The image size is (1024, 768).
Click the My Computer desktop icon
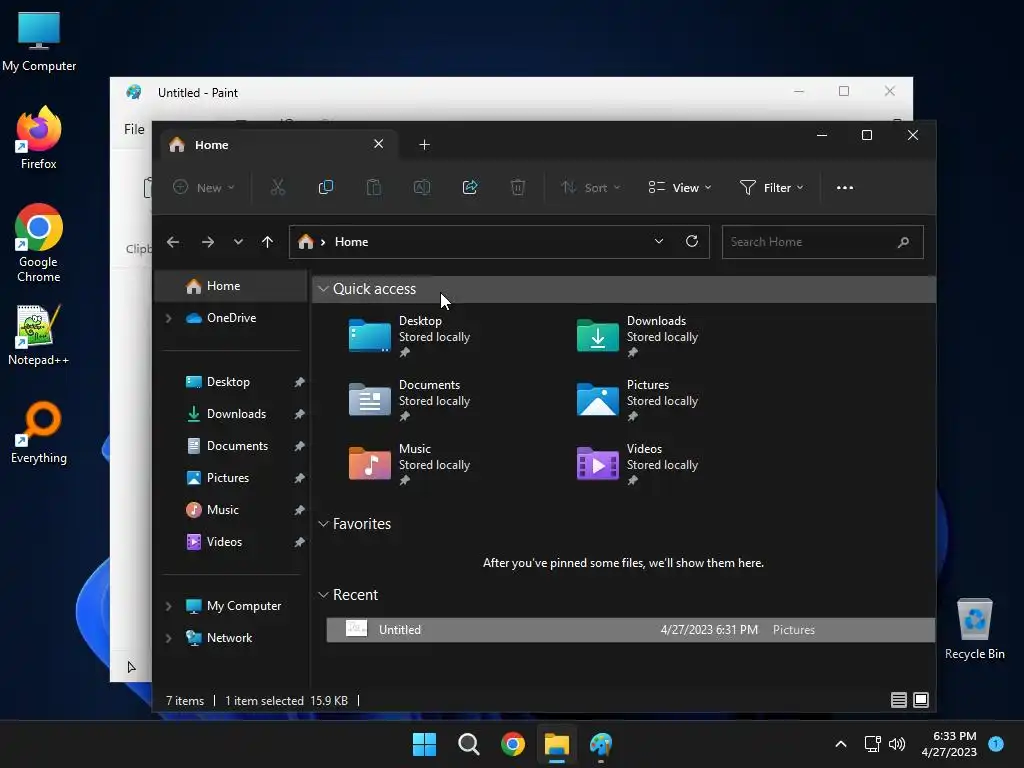click(39, 41)
